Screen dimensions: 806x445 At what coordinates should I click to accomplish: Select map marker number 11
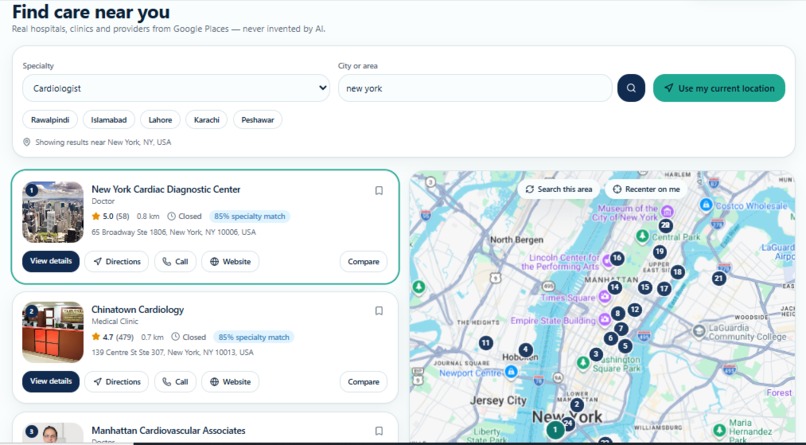tap(486, 343)
